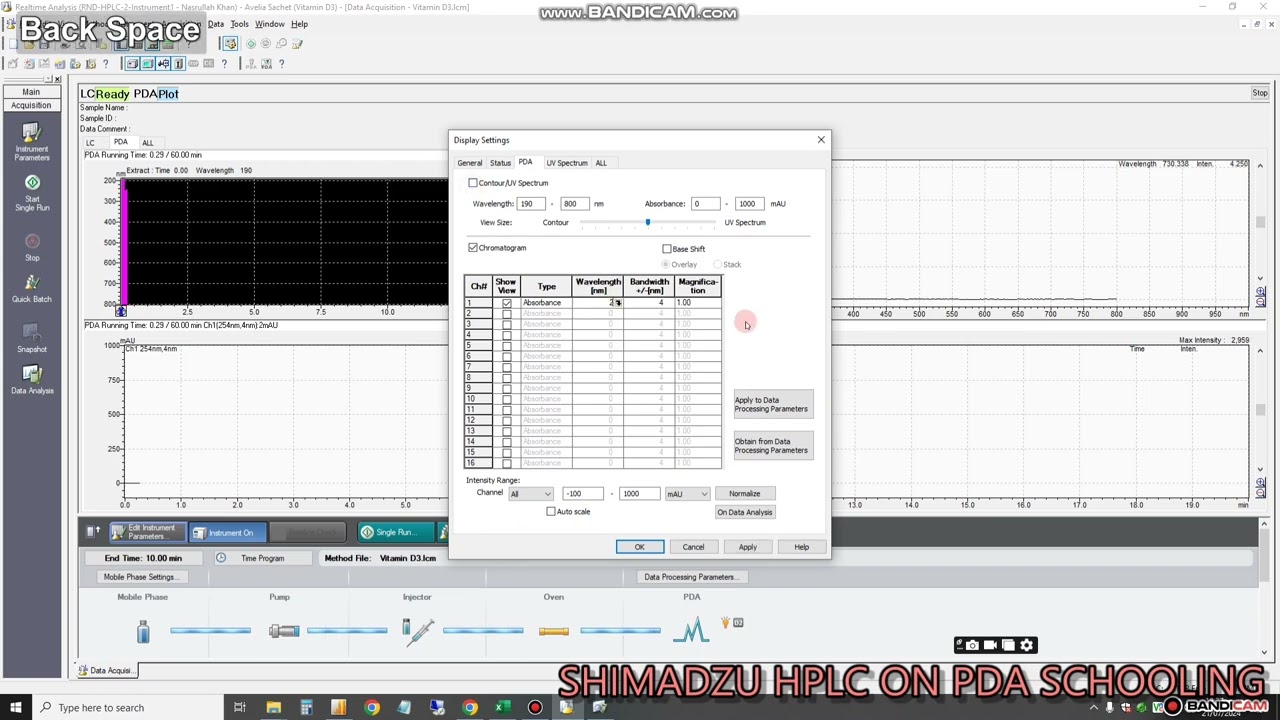The height and width of the screenshot is (720, 1280).
Task: Click the Oven column icon
Action: coord(553,631)
